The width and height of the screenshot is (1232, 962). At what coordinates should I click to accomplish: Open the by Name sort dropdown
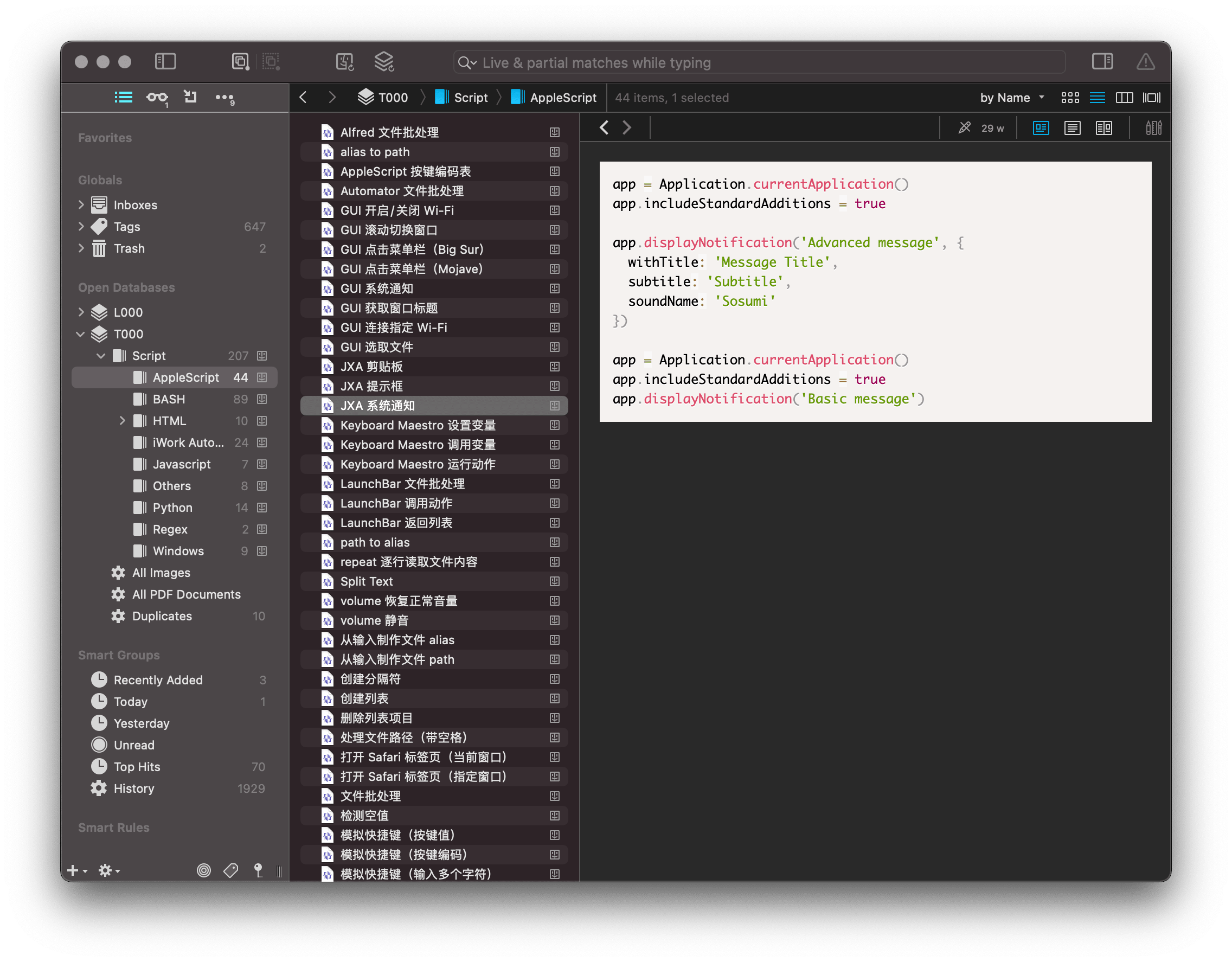point(1012,98)
